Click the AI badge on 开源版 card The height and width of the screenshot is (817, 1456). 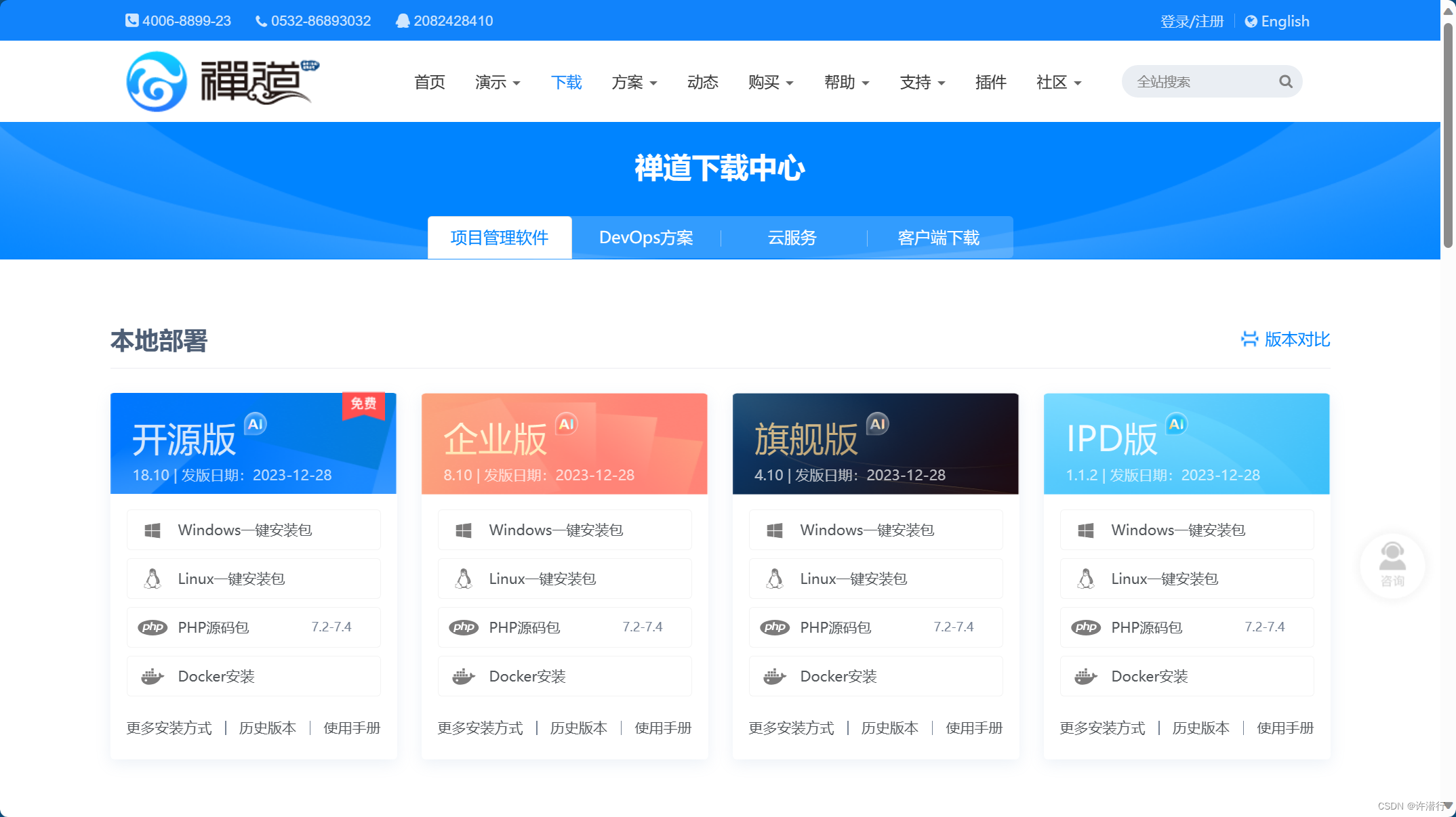[255, 424]
